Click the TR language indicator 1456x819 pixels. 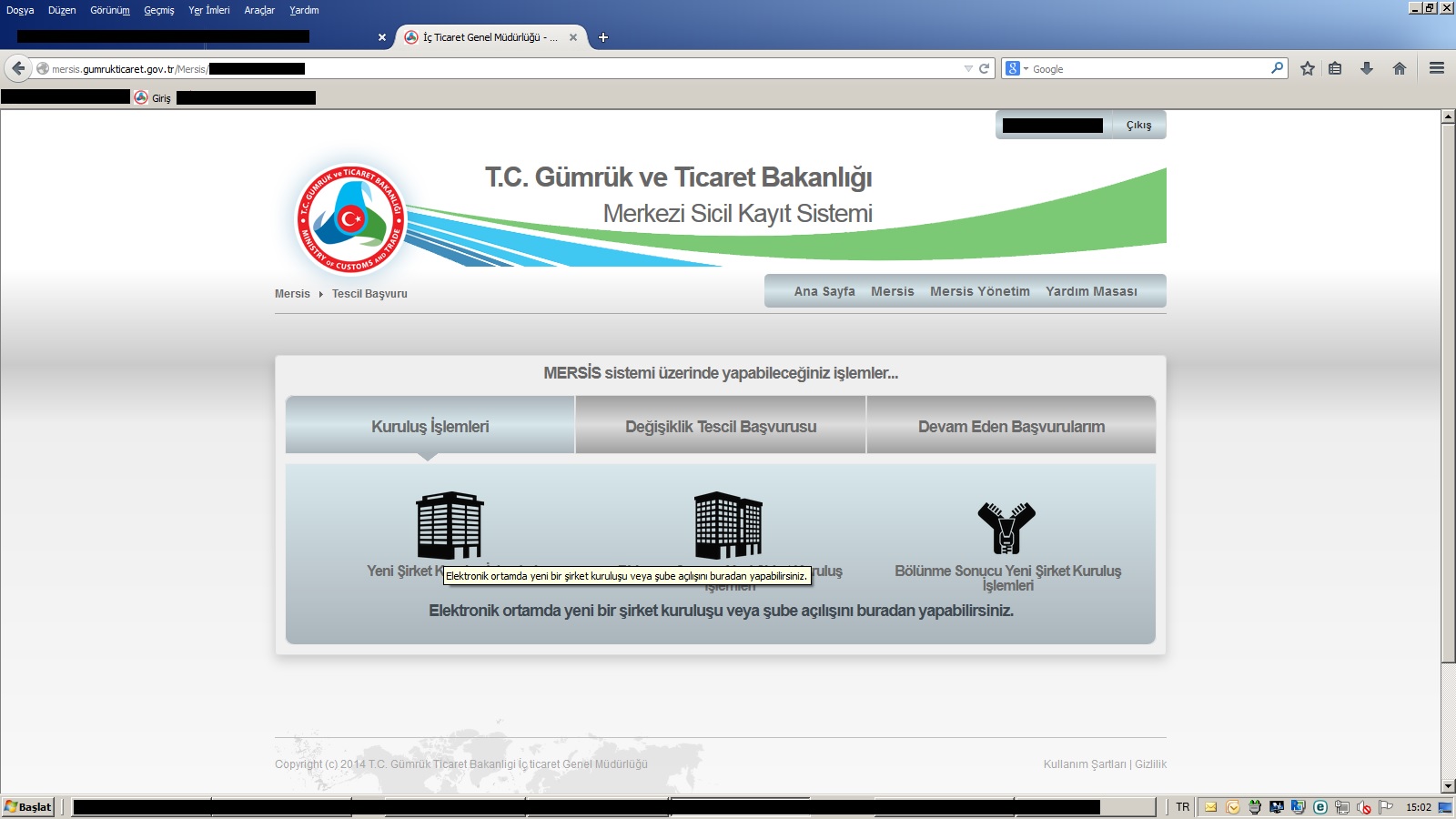click(1182, 807)
